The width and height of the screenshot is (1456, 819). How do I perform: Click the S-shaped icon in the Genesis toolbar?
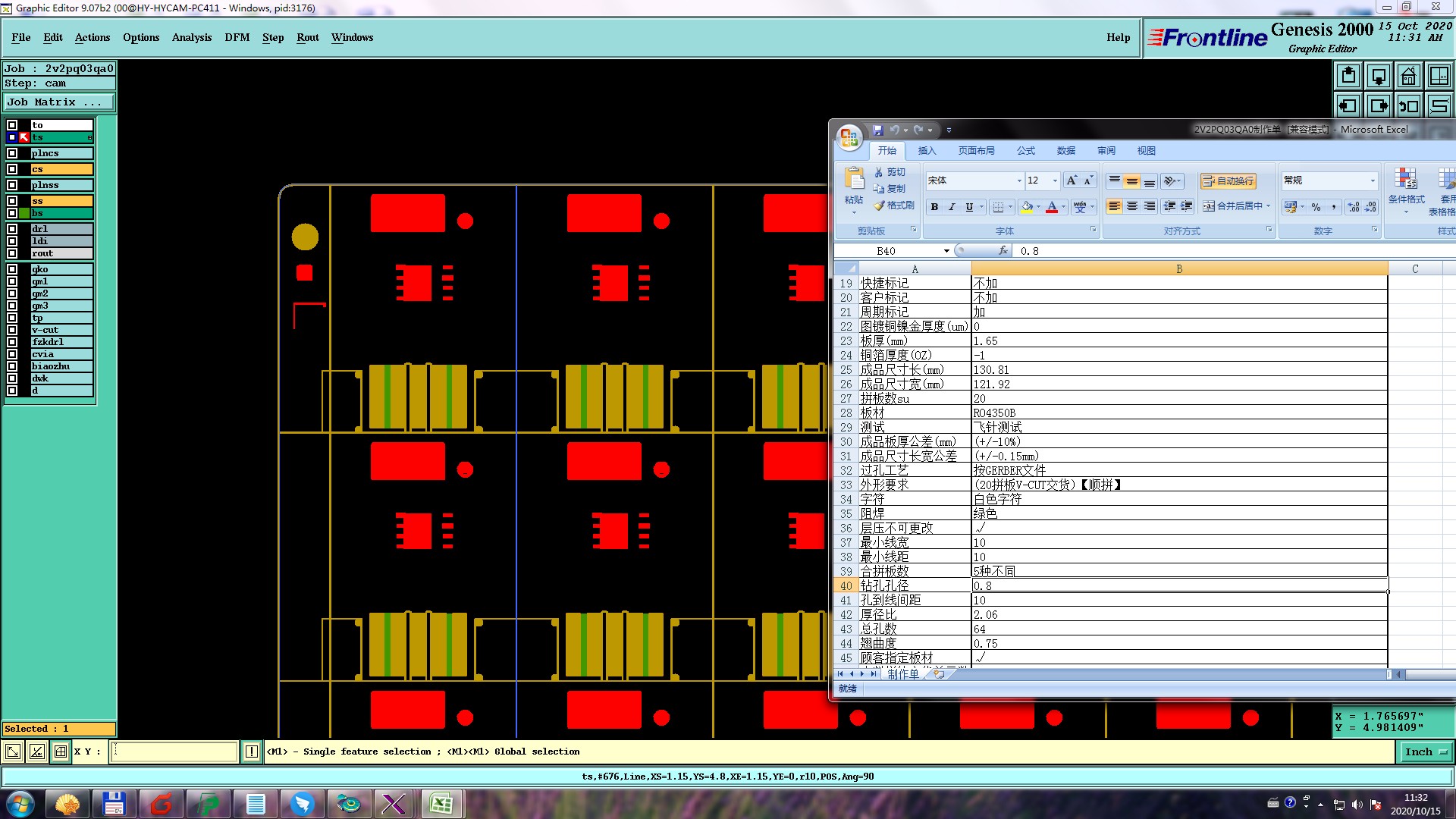pyautogui.click(x=1439, y=105)
